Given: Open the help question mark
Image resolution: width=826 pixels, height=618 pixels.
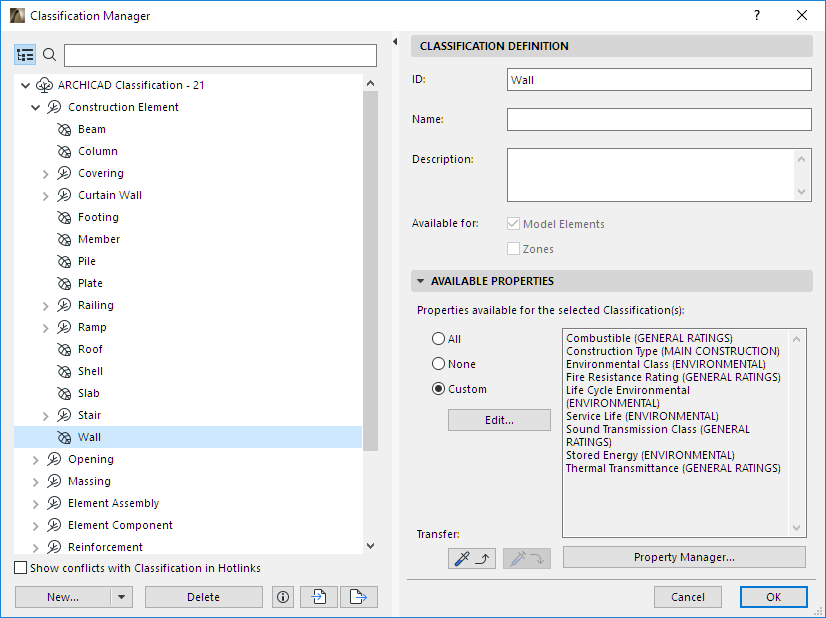Looking at the screenshot, I should (x=757, y=15).
